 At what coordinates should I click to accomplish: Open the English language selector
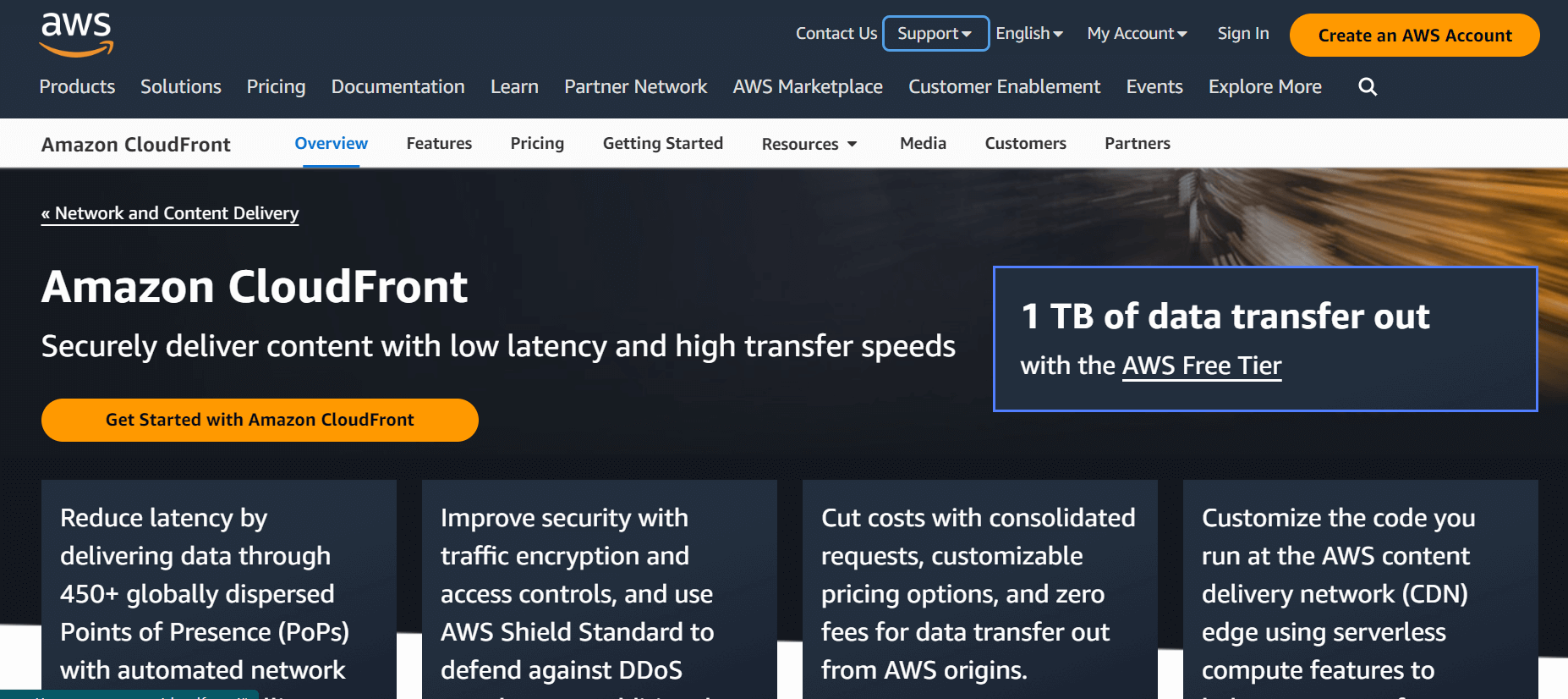coord(1028,33)
